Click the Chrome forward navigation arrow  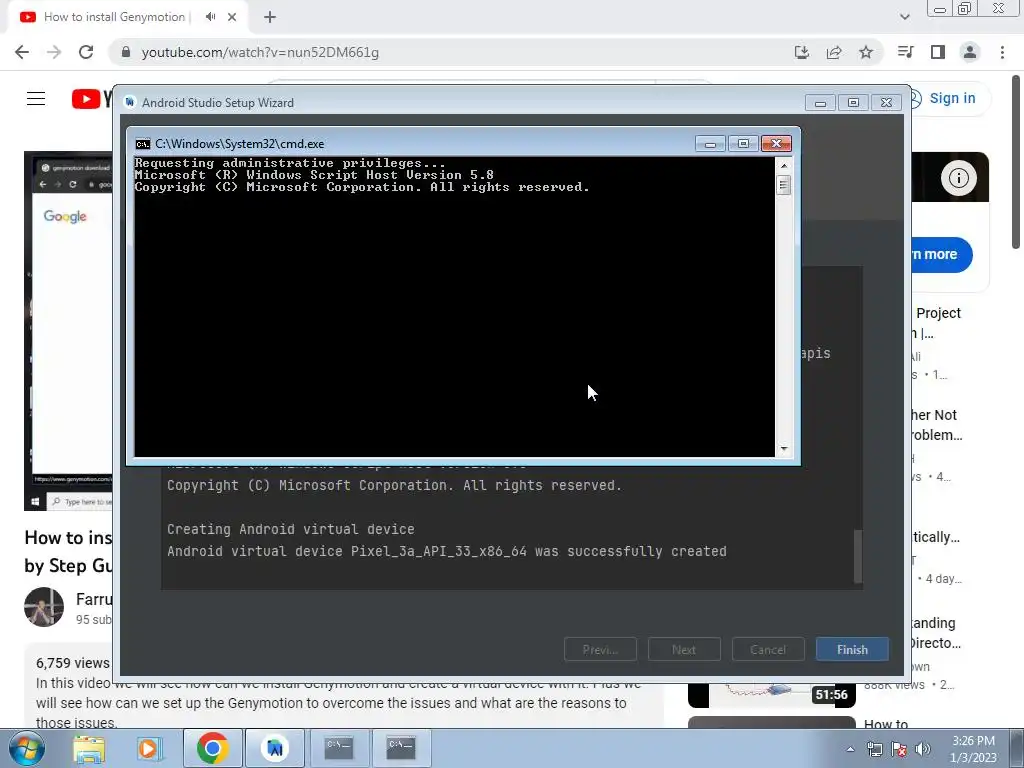[x=54, y=52]
